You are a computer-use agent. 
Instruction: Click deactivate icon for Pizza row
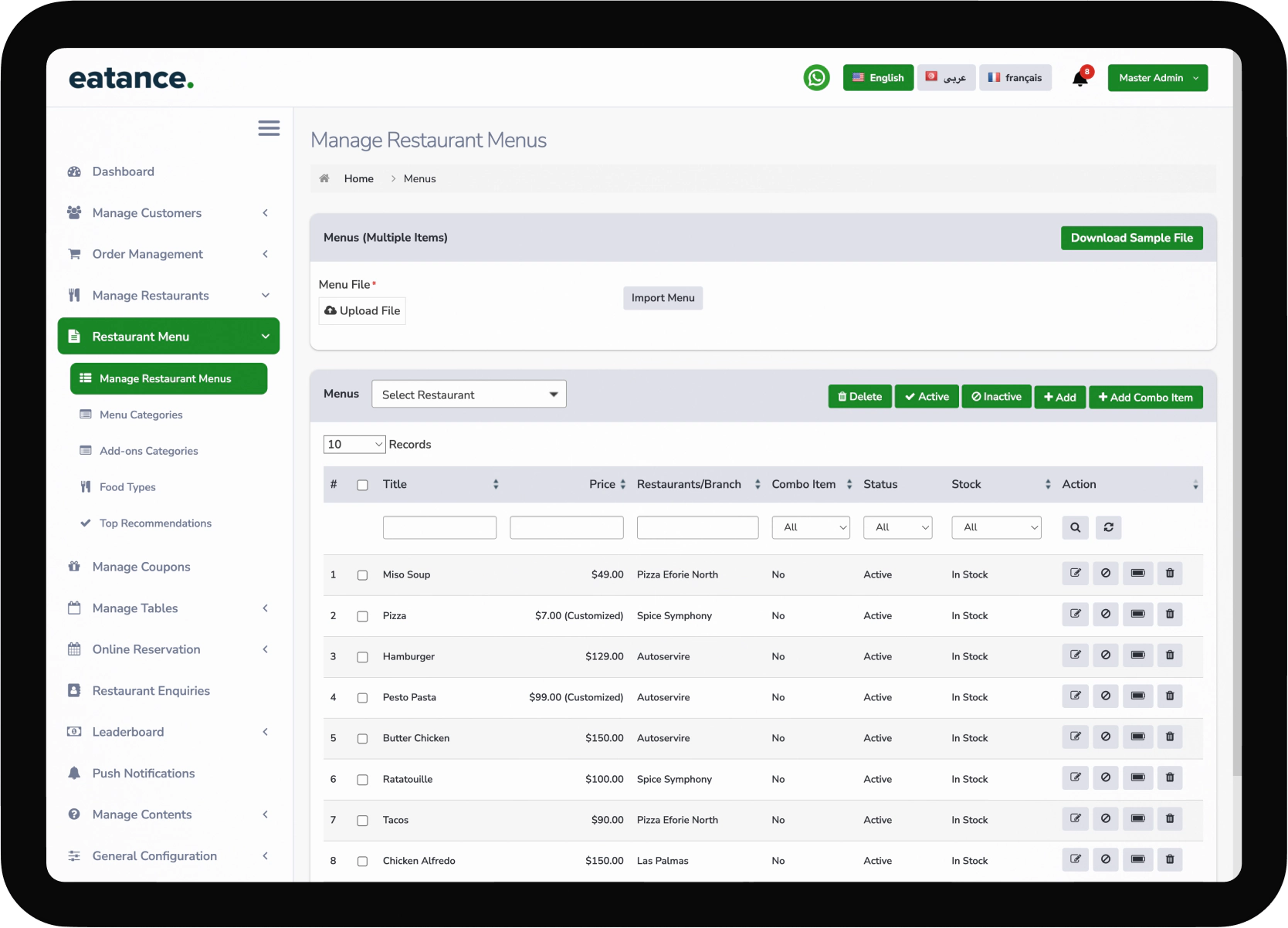(1106, 615)
